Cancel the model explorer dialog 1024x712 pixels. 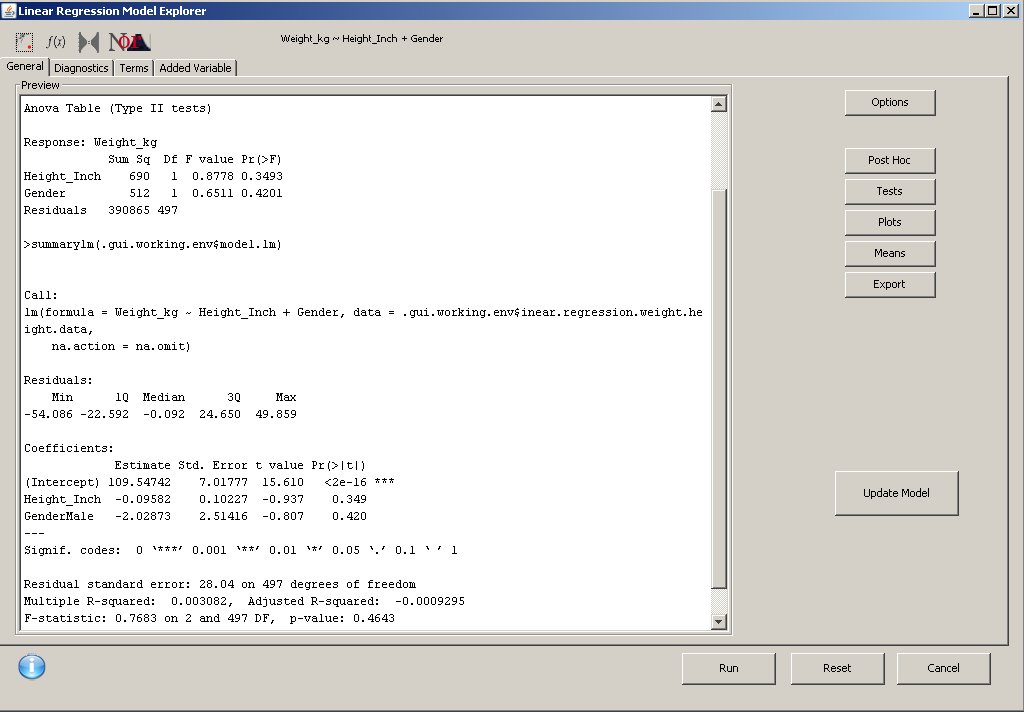point(943,668)
